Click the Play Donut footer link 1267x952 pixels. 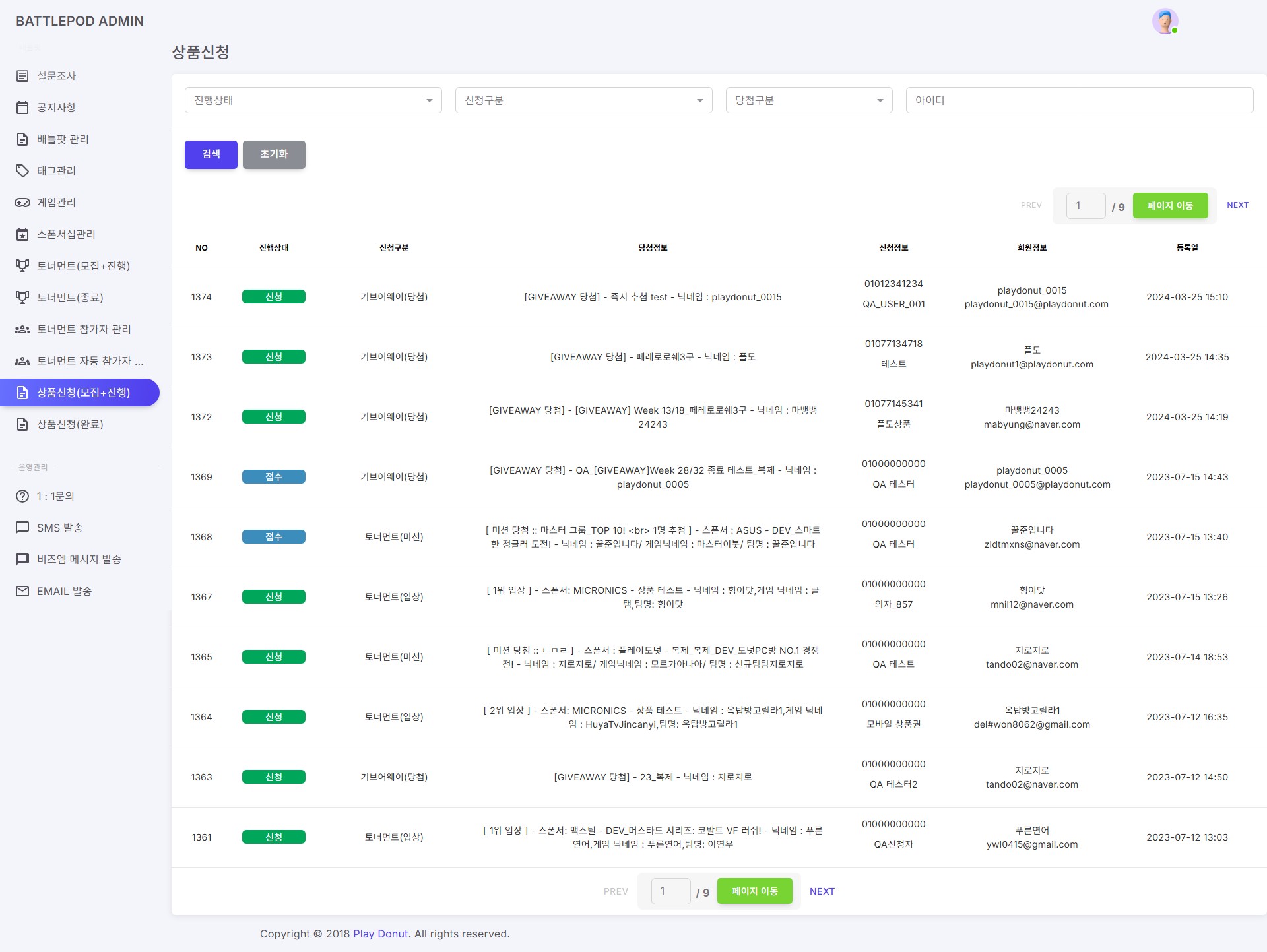[380, 934]
